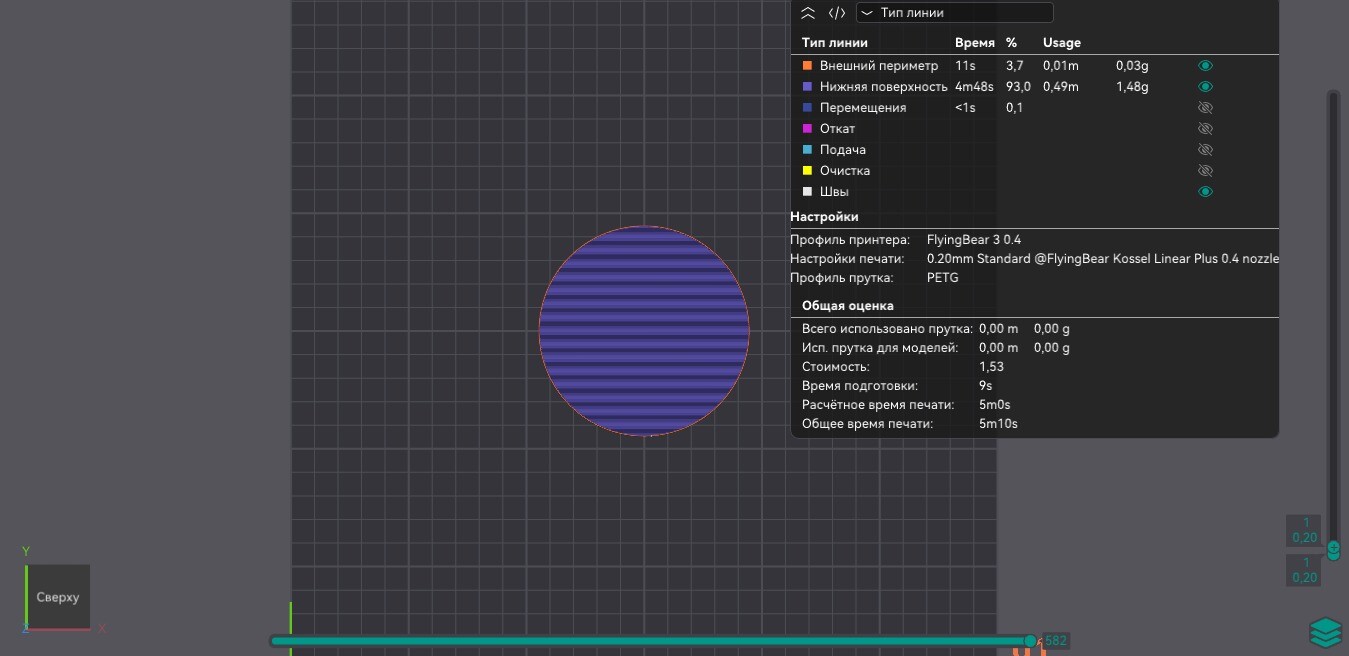Show Перемещения moves via crossed eye icon

[1205, 108]
